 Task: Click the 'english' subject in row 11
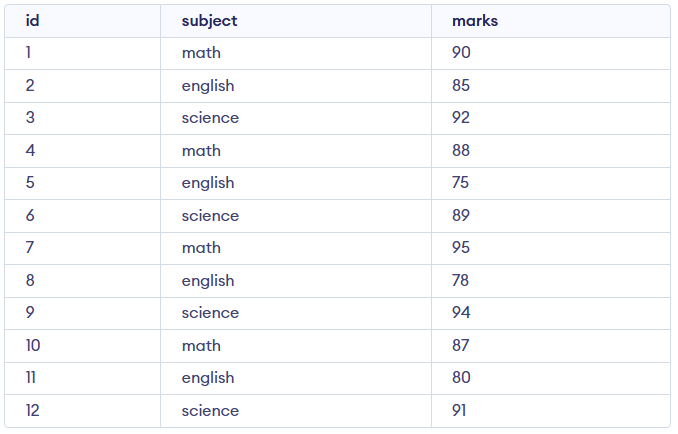[208, 378]
